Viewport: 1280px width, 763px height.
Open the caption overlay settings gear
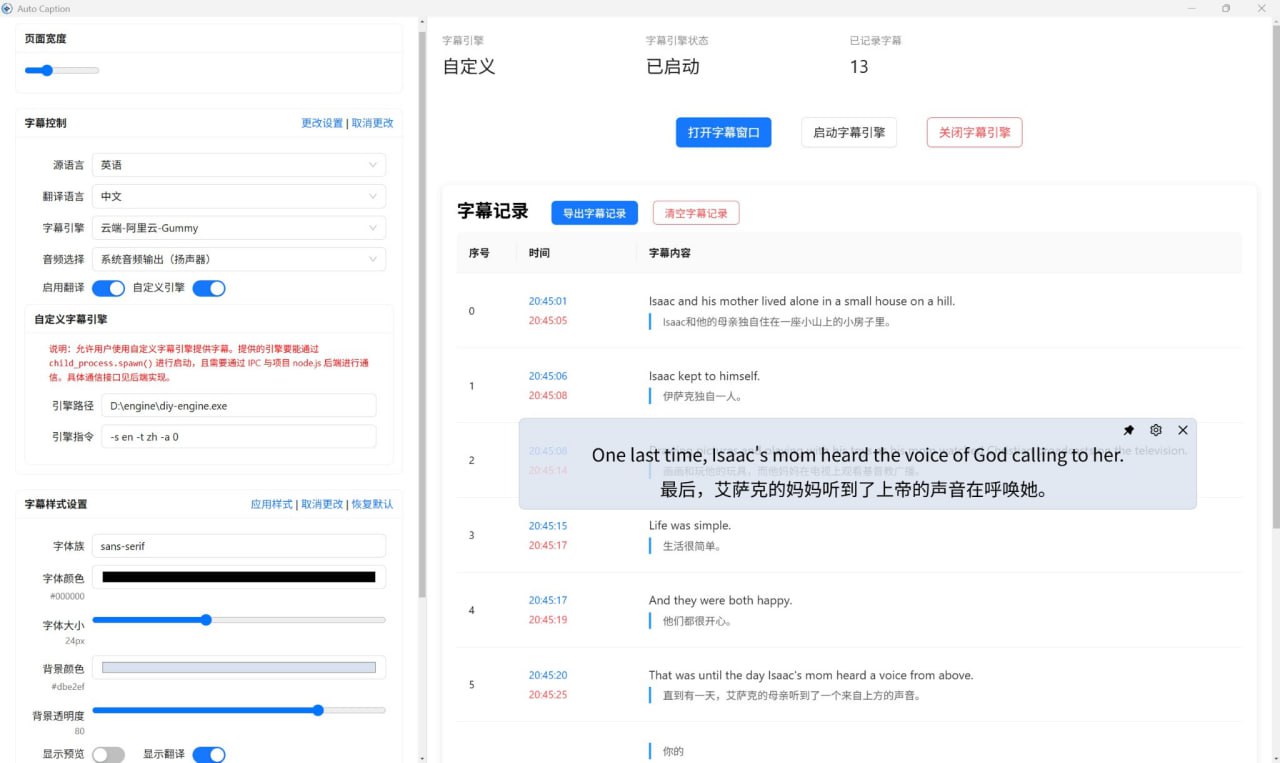pyautogui.click(x=1156, y=430)
